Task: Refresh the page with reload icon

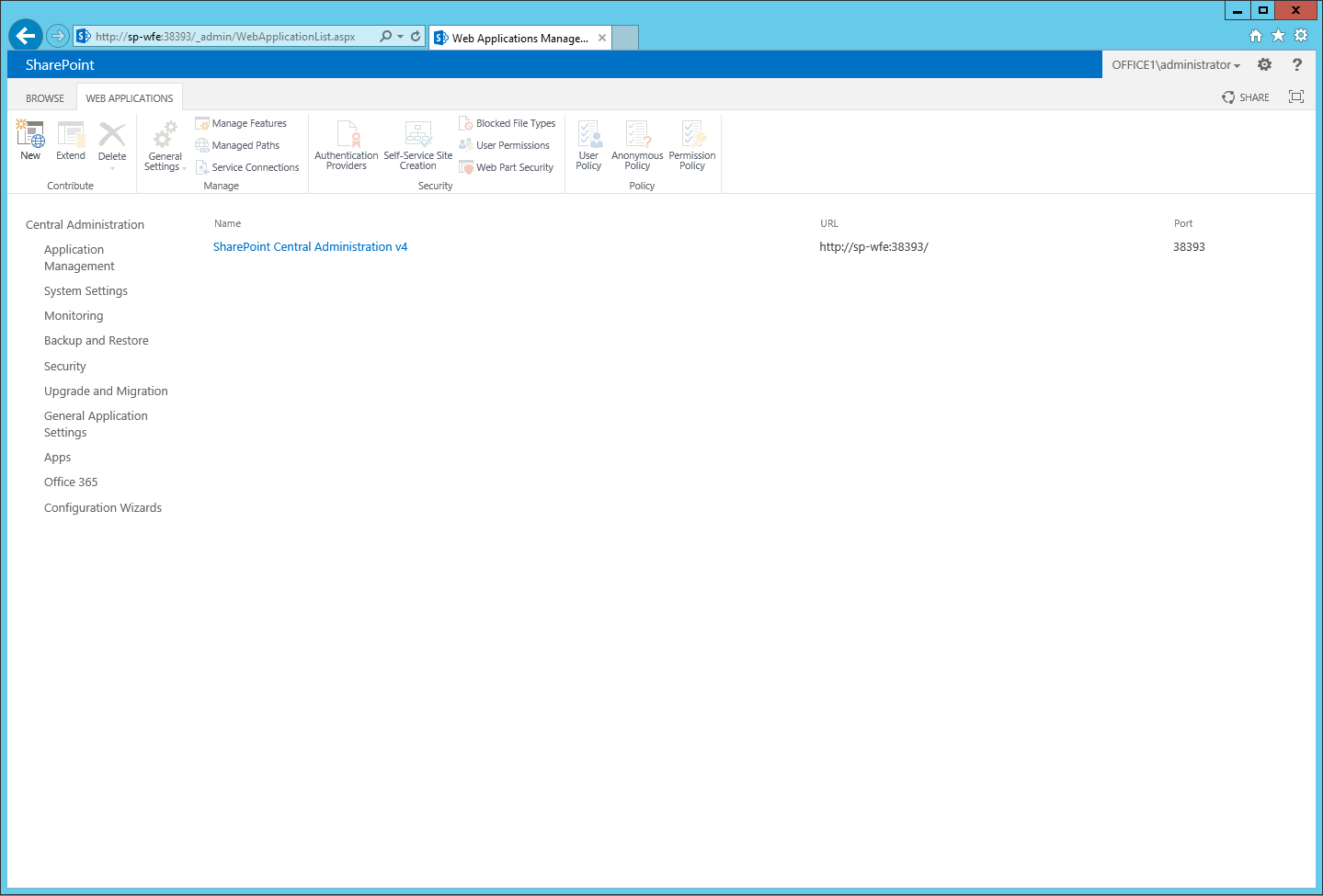Action: [416, 37]
